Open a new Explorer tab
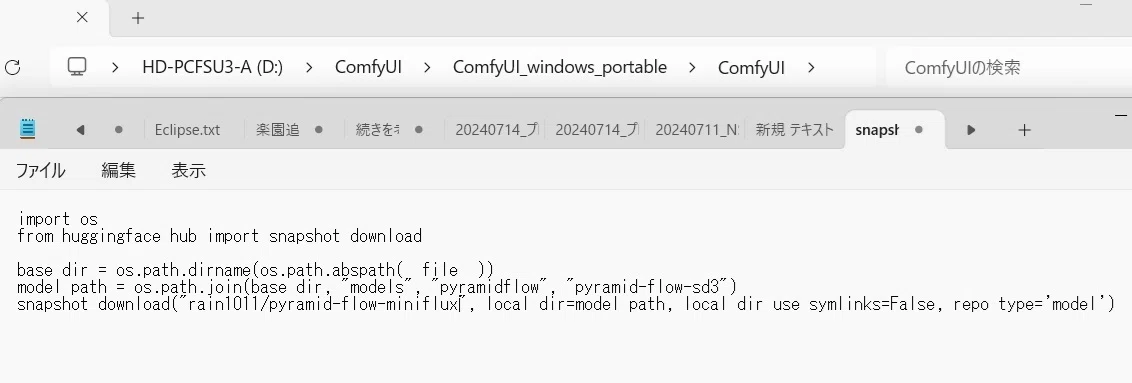1132x383 pixels. (x=138, y=18)
